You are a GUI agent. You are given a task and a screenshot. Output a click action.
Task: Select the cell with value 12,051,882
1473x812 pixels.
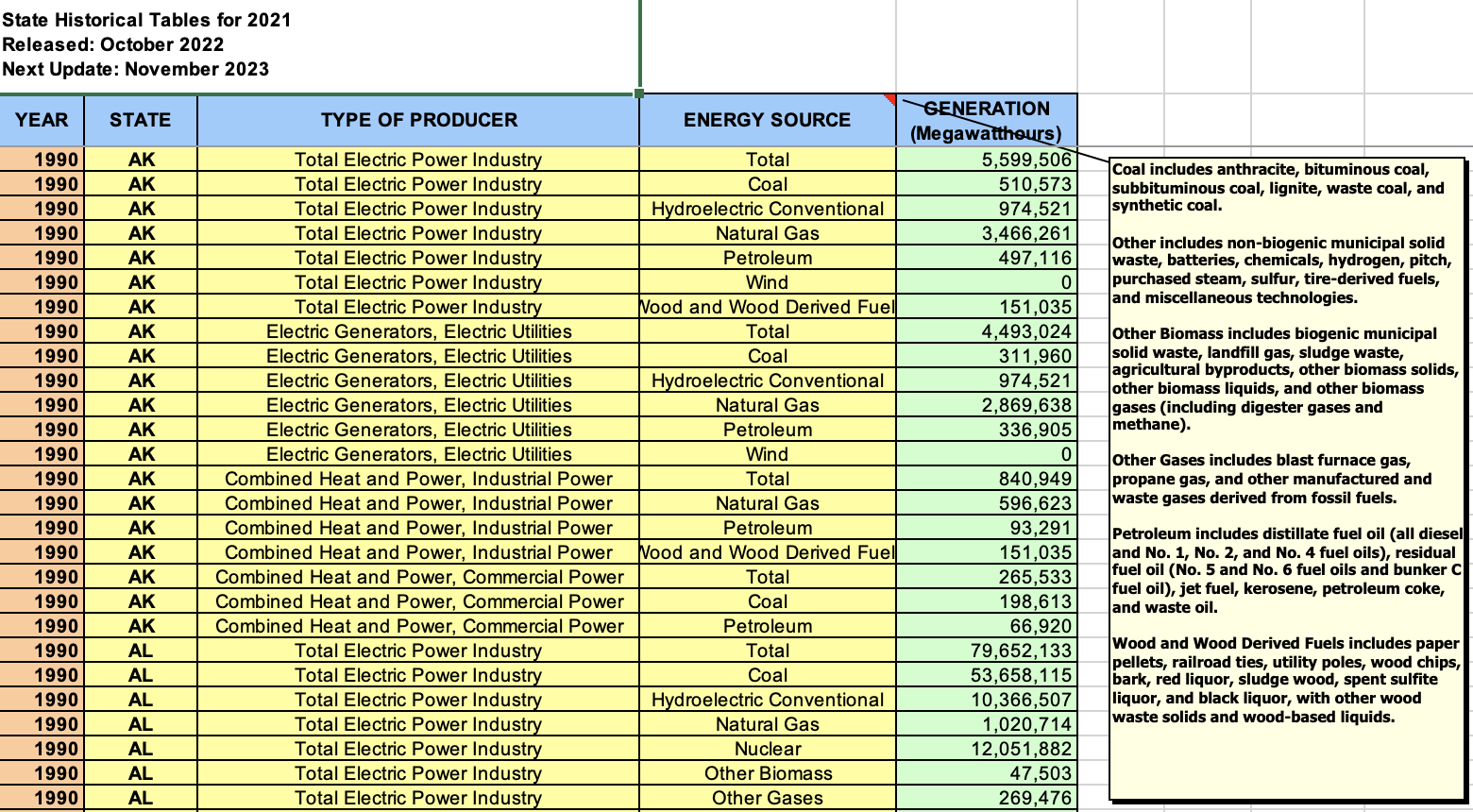click(x=986, y=749)
